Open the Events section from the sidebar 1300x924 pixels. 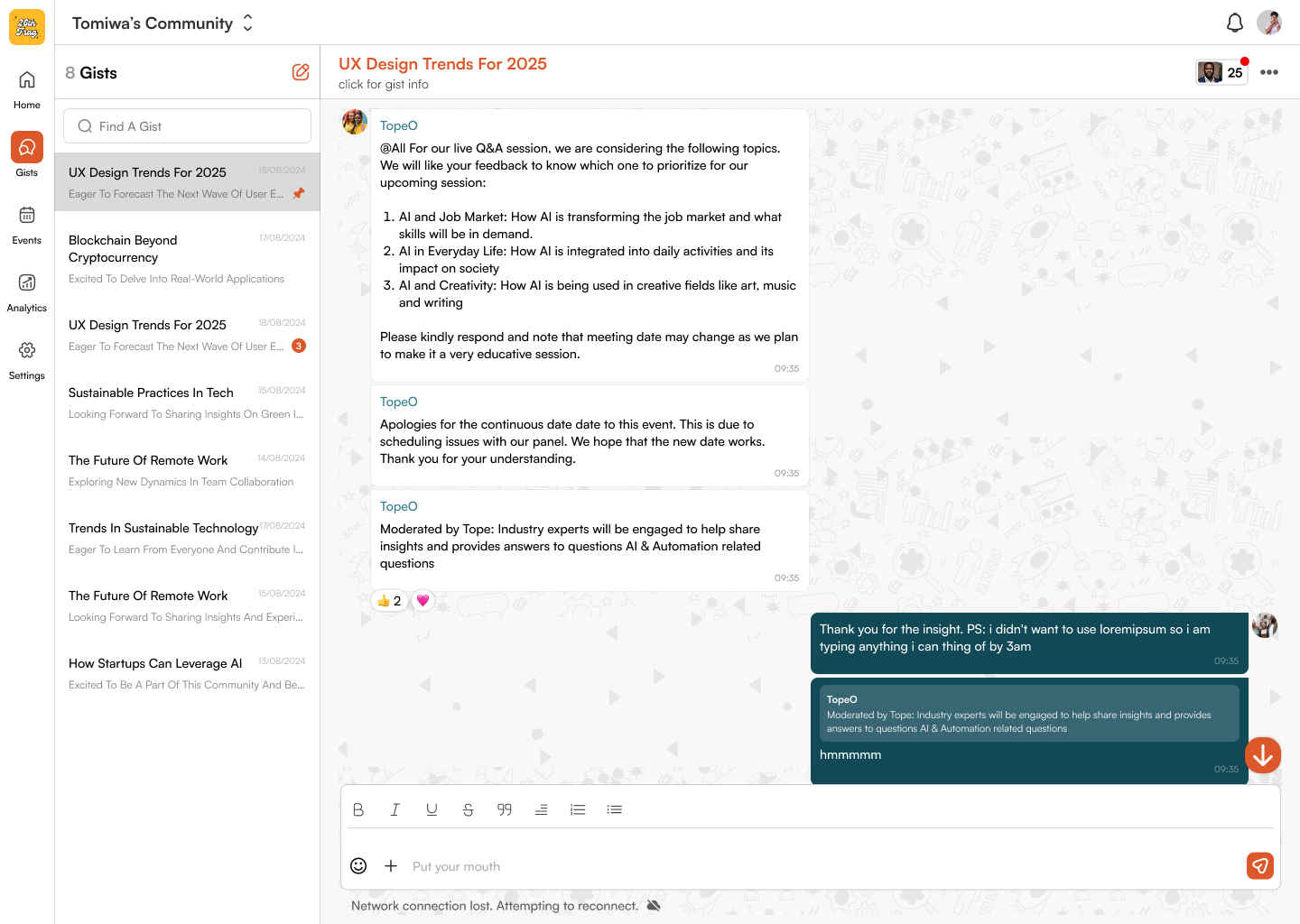[26, 224]
